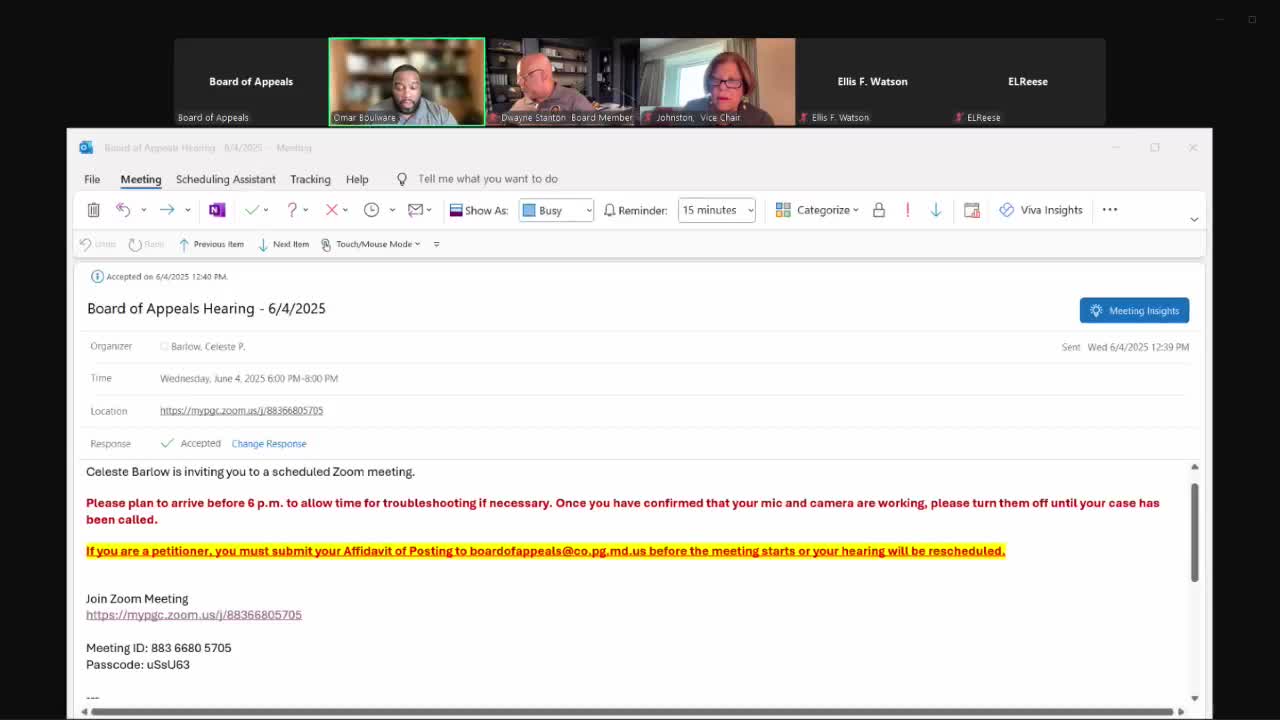Open the calendar icon in the ribbon
1280x720 pixels.
coord(972,210)
